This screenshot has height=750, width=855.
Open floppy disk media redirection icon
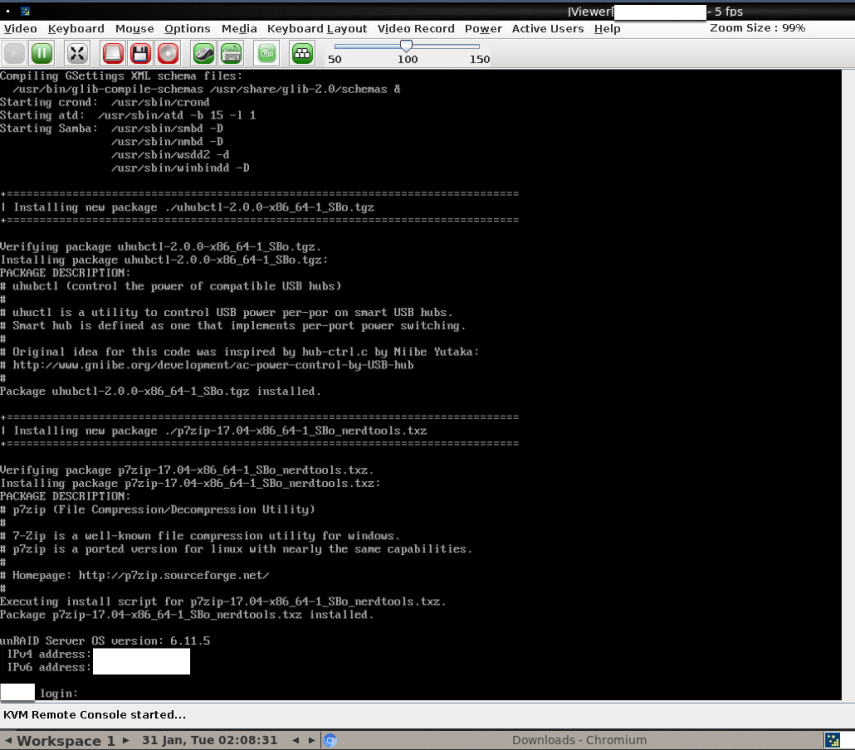coord(140,53)
